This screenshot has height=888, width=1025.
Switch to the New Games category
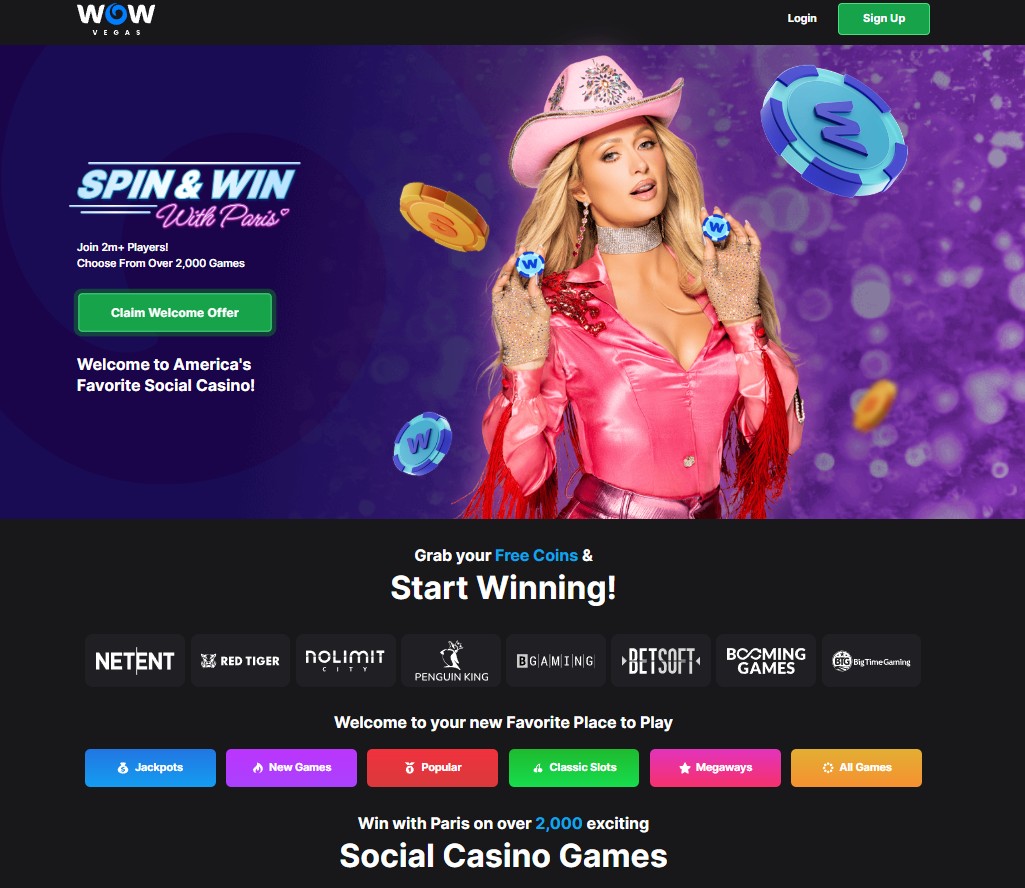292,768
